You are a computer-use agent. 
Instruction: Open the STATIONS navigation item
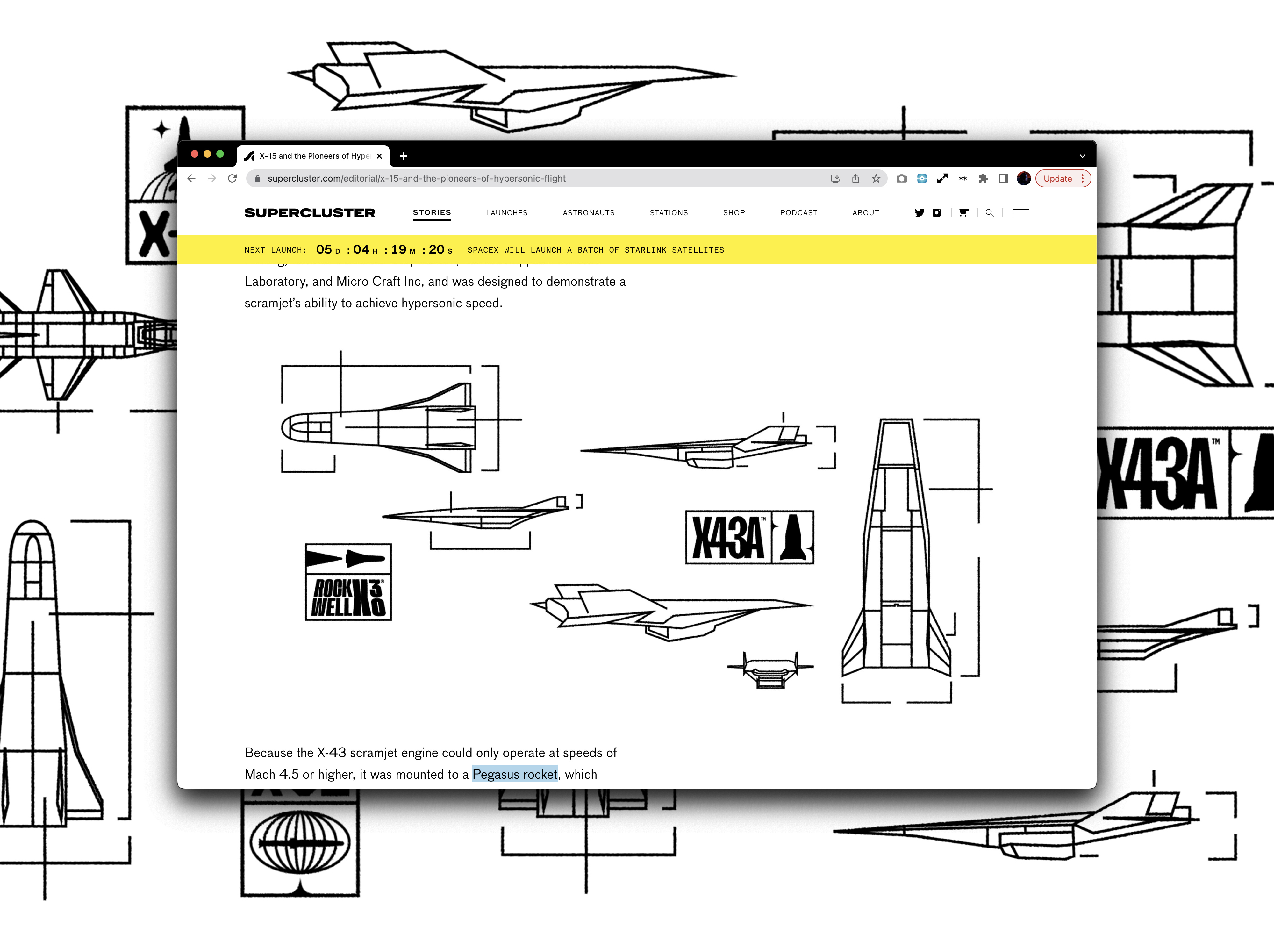pos(669,212)
